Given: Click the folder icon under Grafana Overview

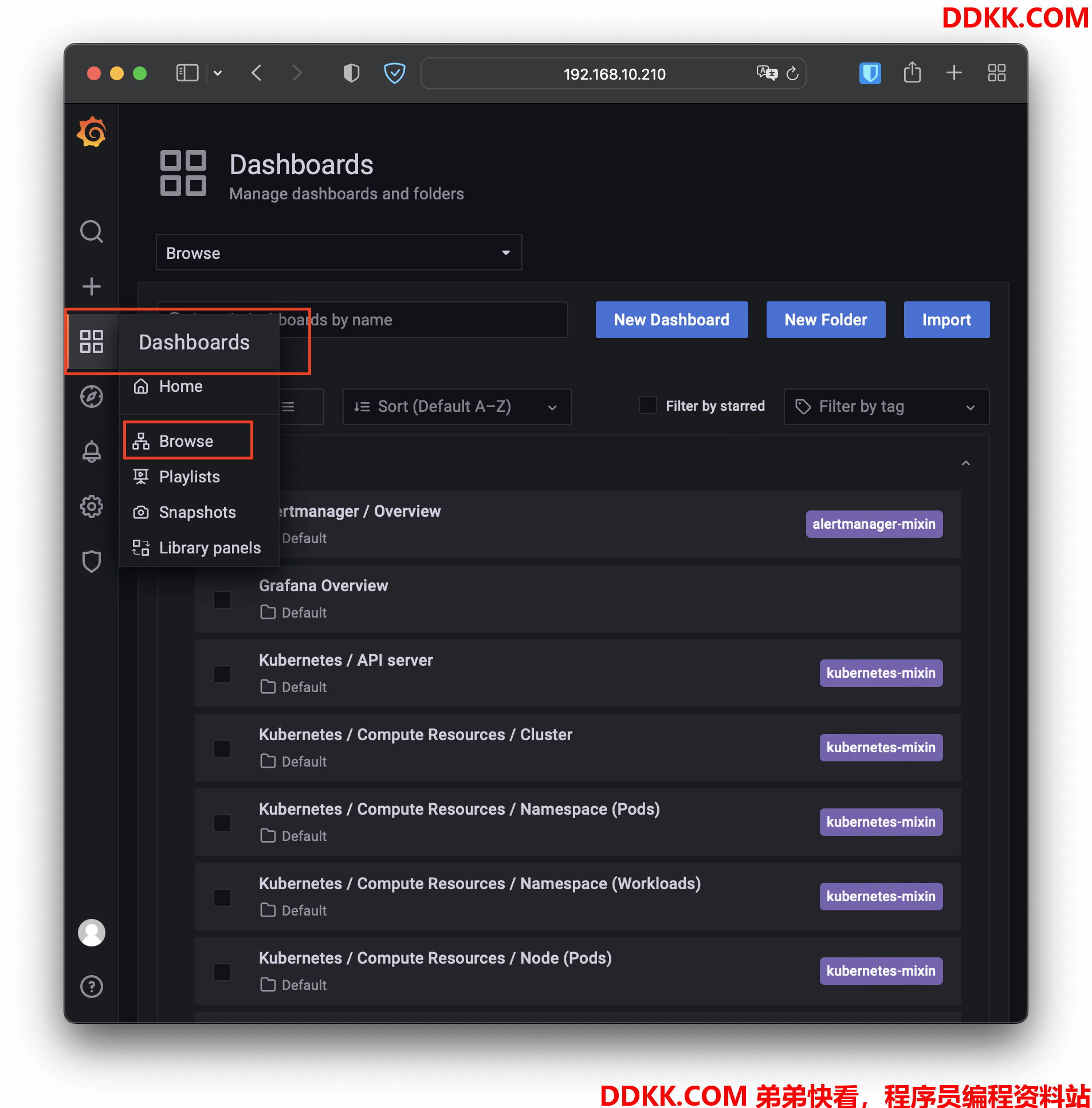Looking at the screenshot, I should click(268, 612).
